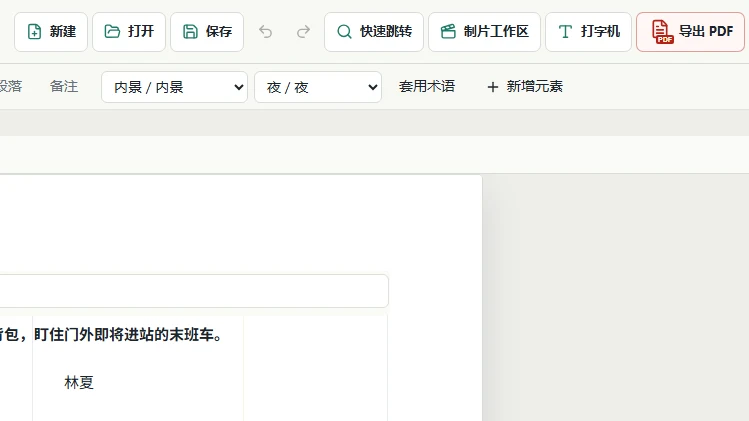The width and height of the screenshot is (749, 421).
Task: Click the 新建 new file button
Action: point(51,32)
